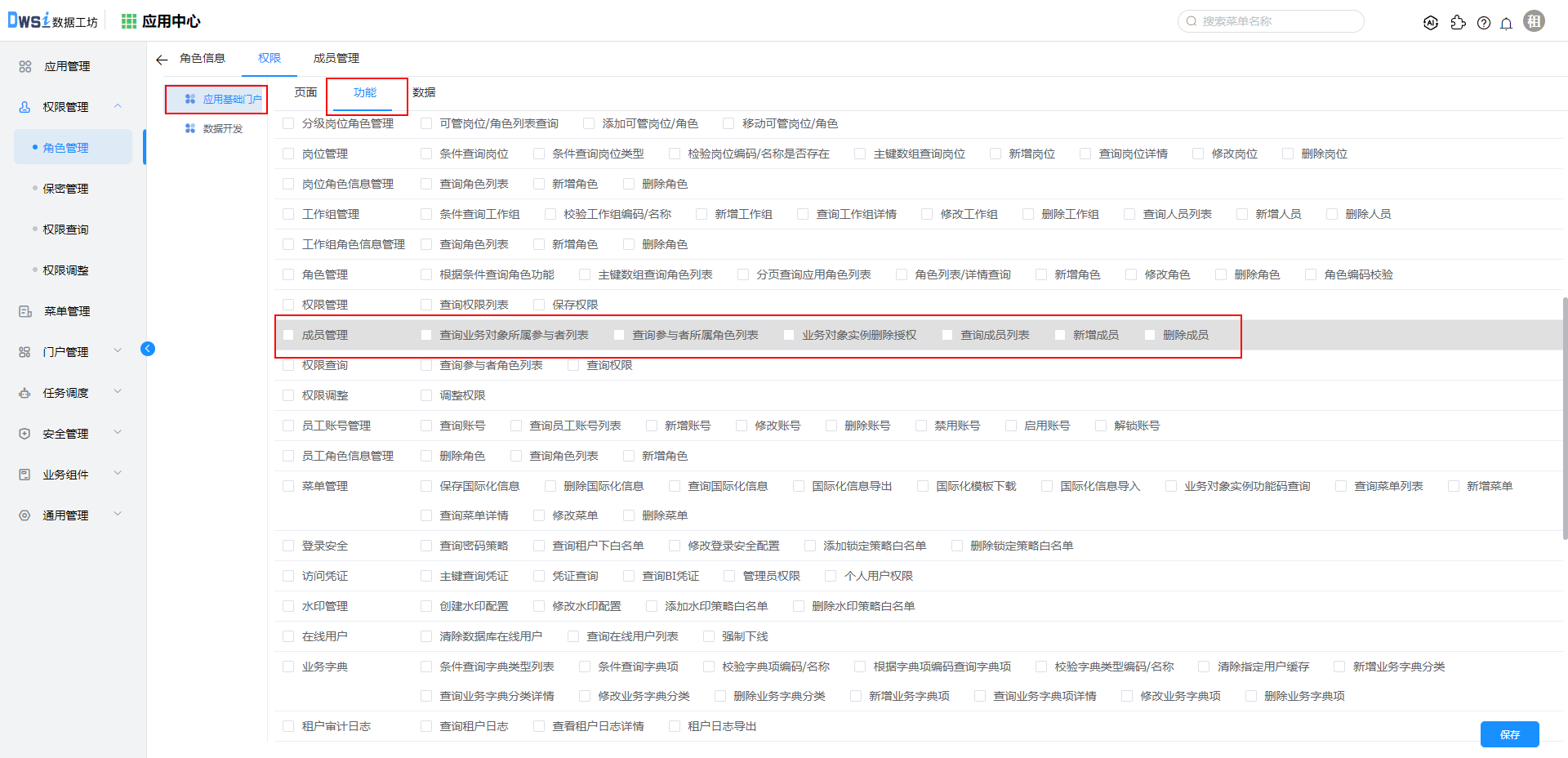Image resolution: width=1568 pixels, height=758 pixels.
Task: Click the puzzle-piece plugin icon
Action: [x=1458, y=23]
